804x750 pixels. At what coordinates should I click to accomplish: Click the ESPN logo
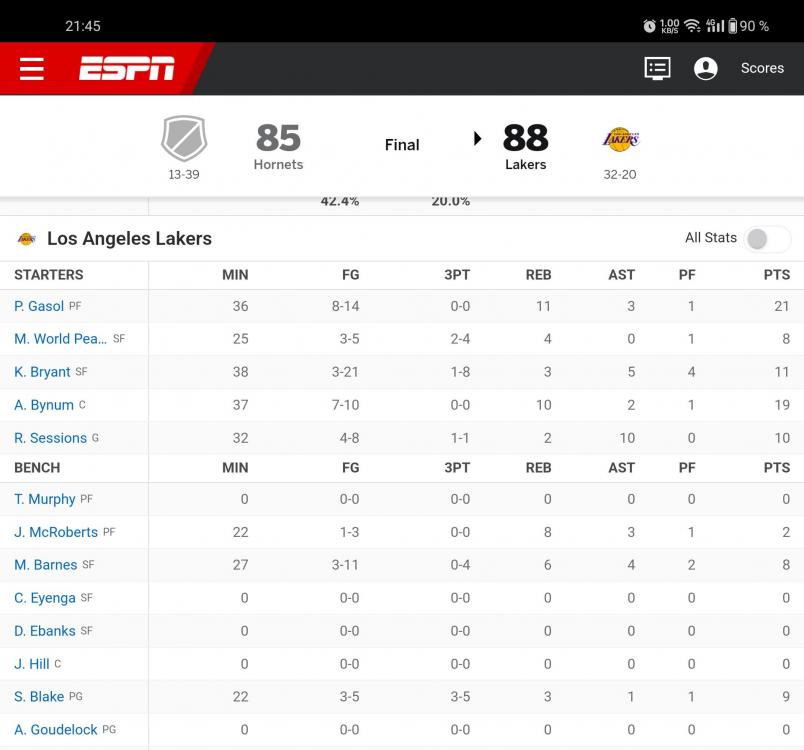coord(127,68)
